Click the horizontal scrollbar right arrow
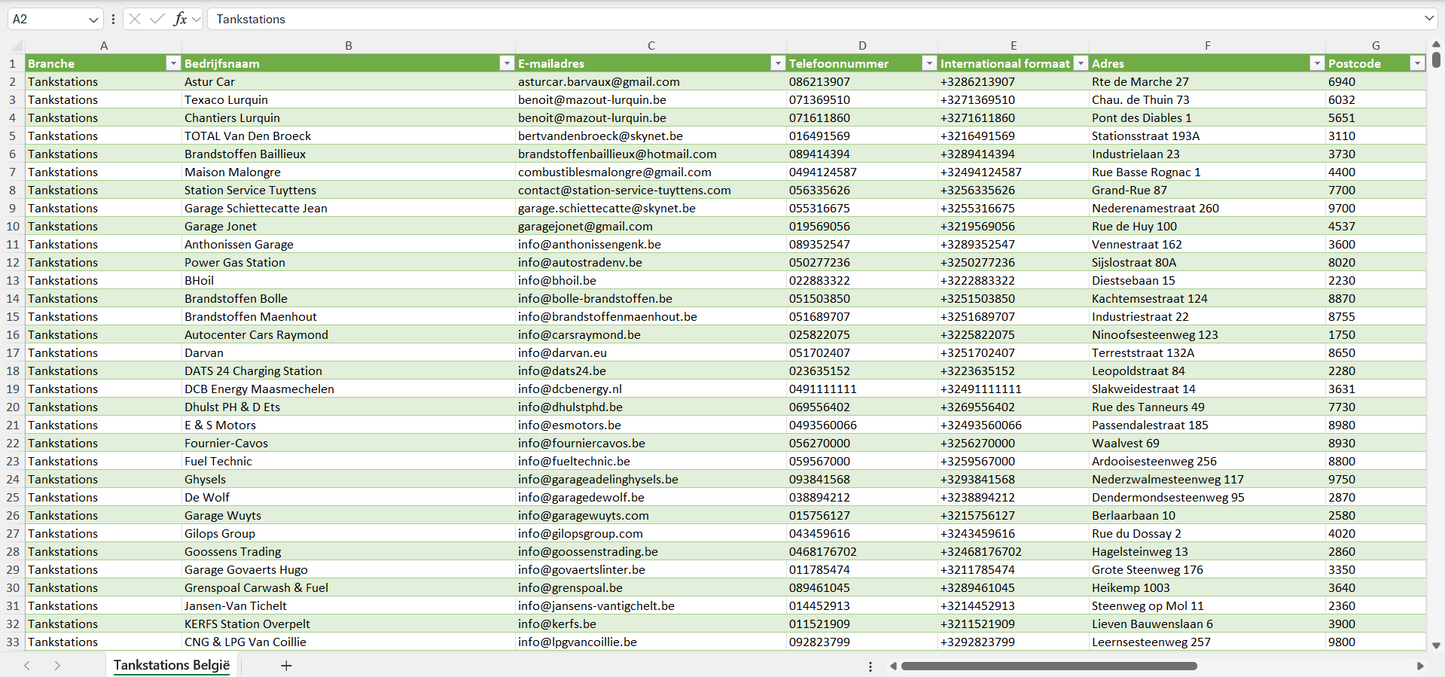The height and width of the screenshot is (677, 1445). point(1420,665)
